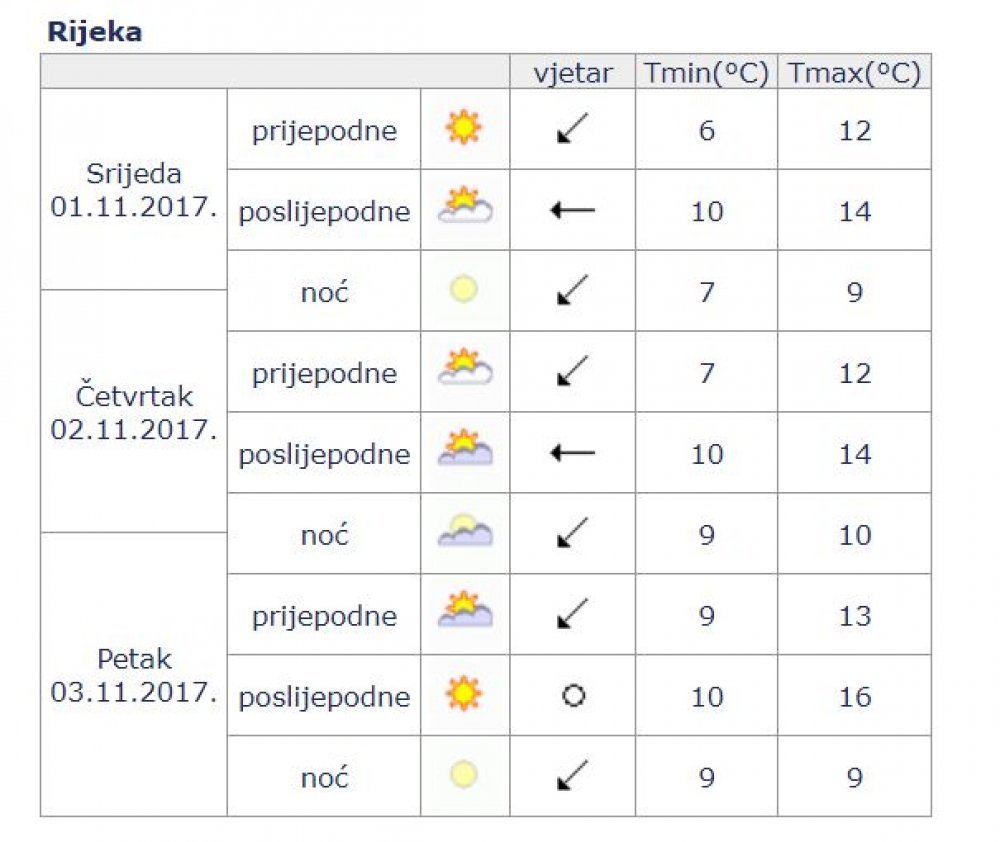Click the partly cloudy icon for Četvrtak prijepodne

(465, 367)
